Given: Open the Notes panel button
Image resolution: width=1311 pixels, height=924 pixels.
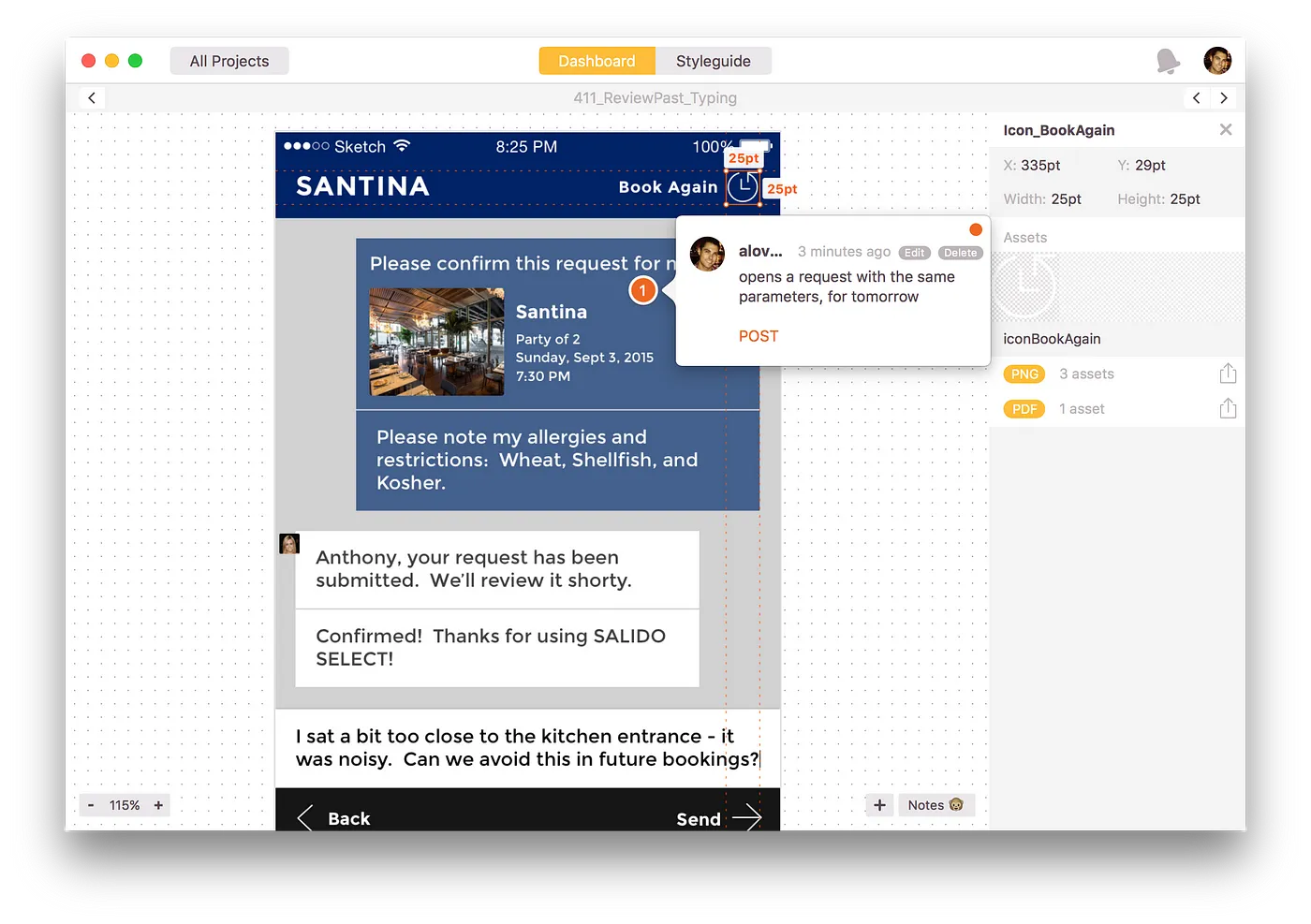Looking at the screenshot, I should pos(935,805).
